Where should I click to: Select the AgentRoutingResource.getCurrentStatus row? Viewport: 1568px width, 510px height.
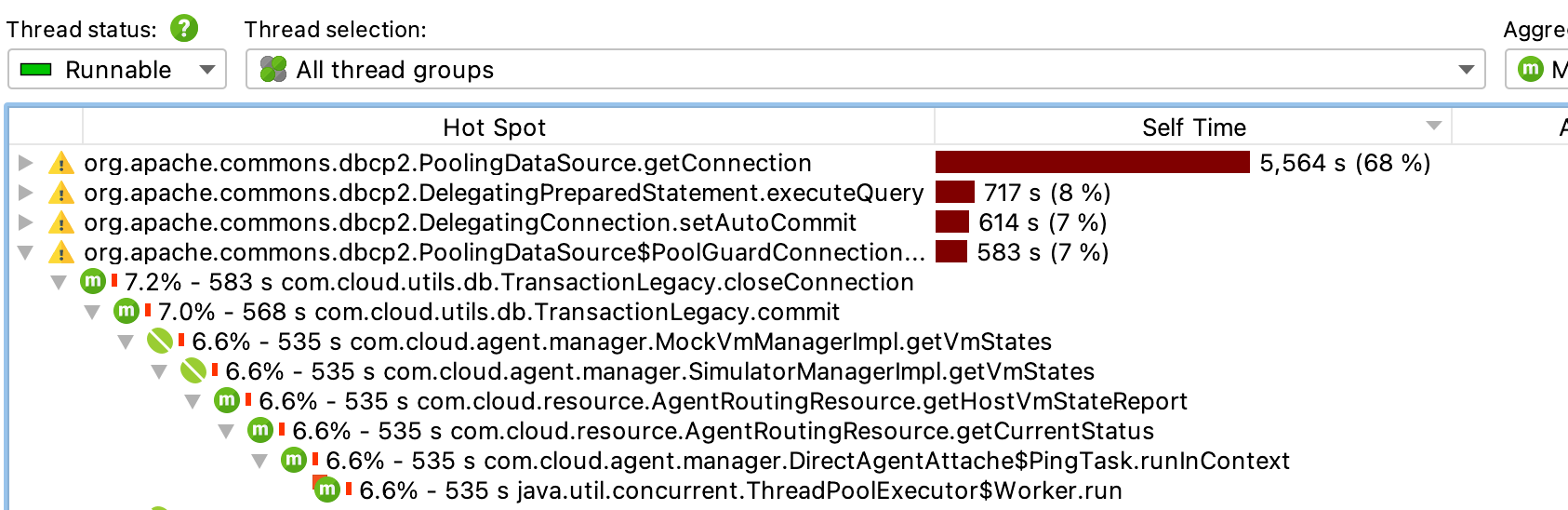pyautogui.click(x=802, y=431)
